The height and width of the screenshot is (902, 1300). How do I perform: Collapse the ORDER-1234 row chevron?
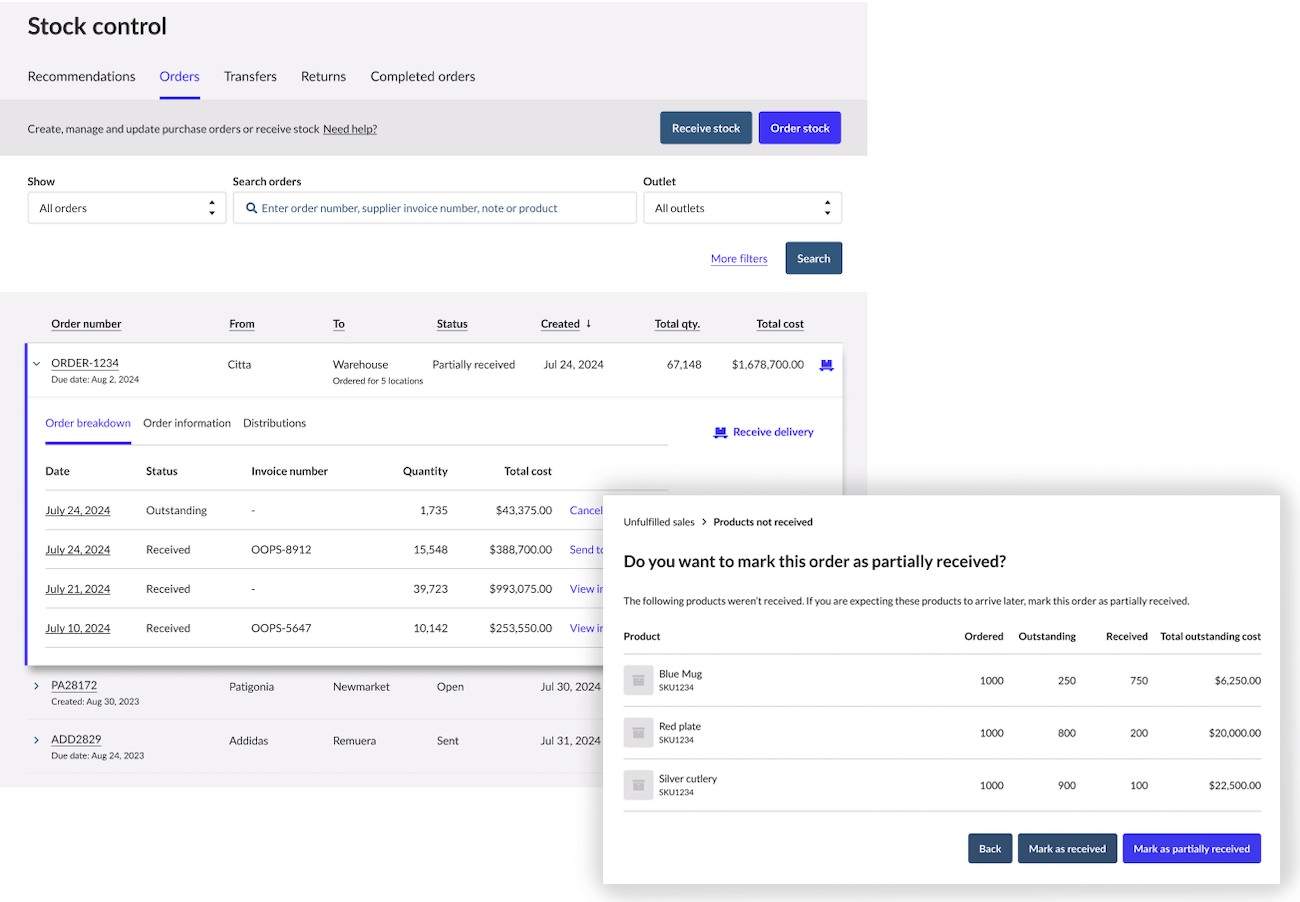click(37, 365)
